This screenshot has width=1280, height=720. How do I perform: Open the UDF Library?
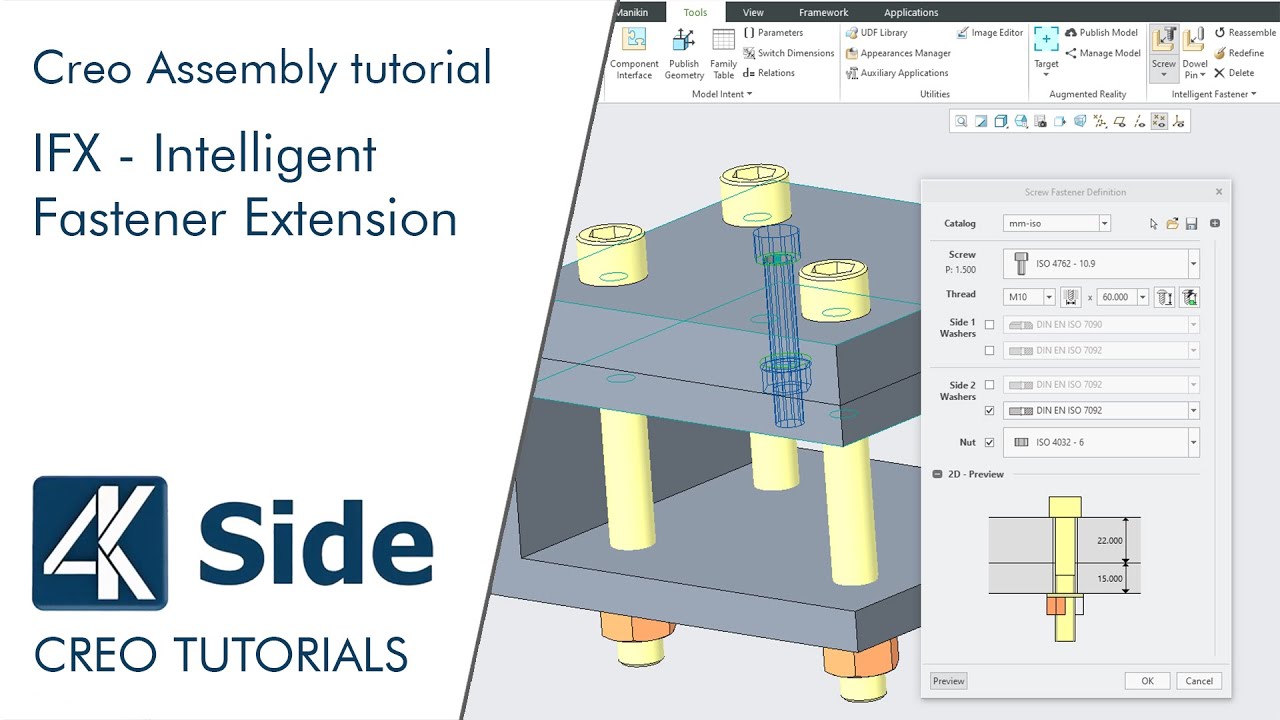[x=876, y=33]
